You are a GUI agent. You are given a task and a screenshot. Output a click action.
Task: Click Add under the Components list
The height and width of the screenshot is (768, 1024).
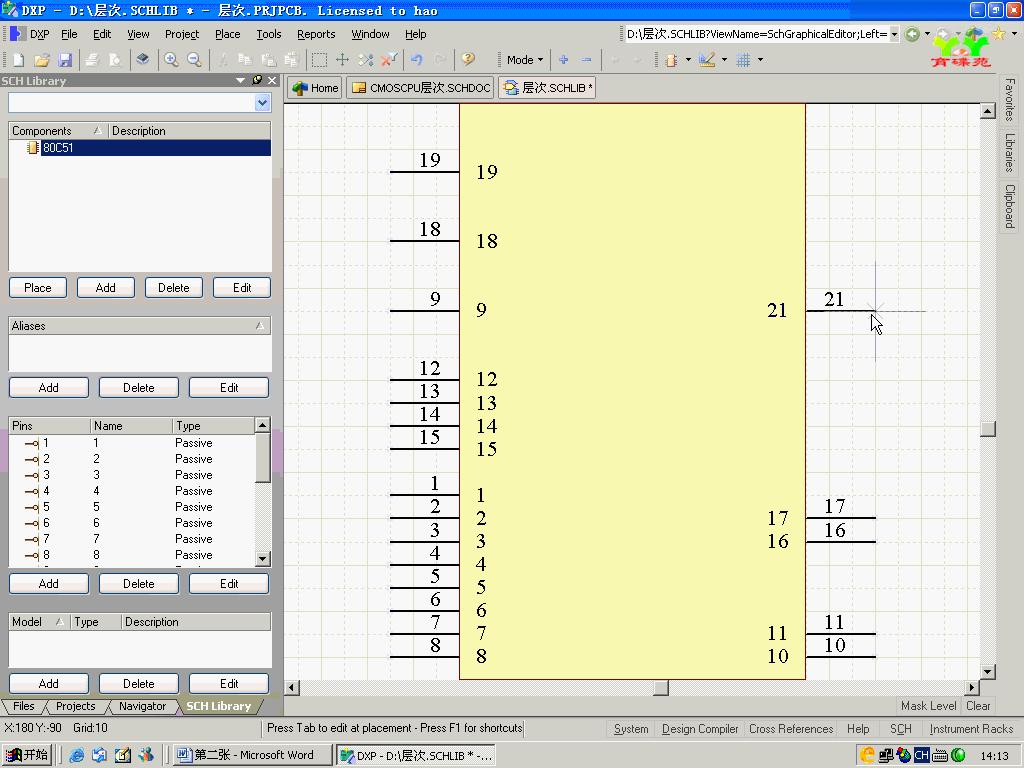click(106, 288)
